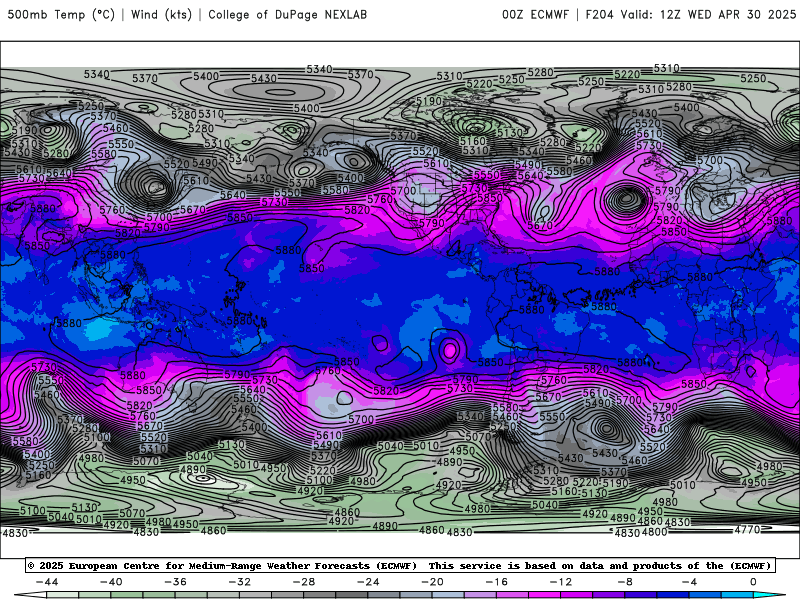Click the -8 color bar label
This screenshot has height=600, width=800.
pos(626,582)
